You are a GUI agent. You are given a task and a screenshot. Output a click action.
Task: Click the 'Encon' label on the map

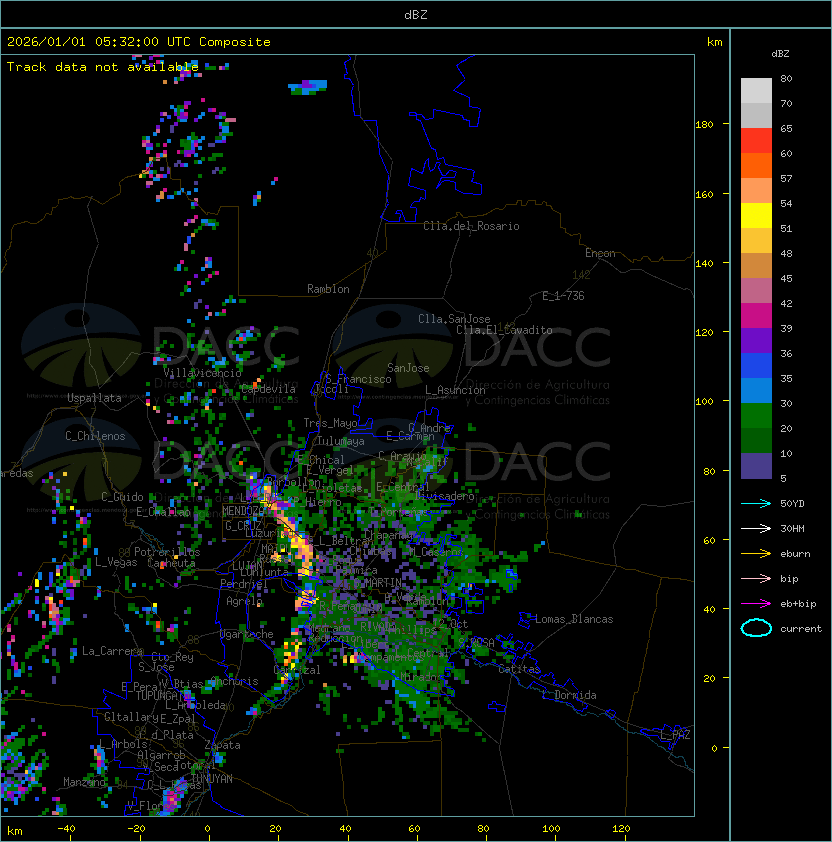(600, 253)
